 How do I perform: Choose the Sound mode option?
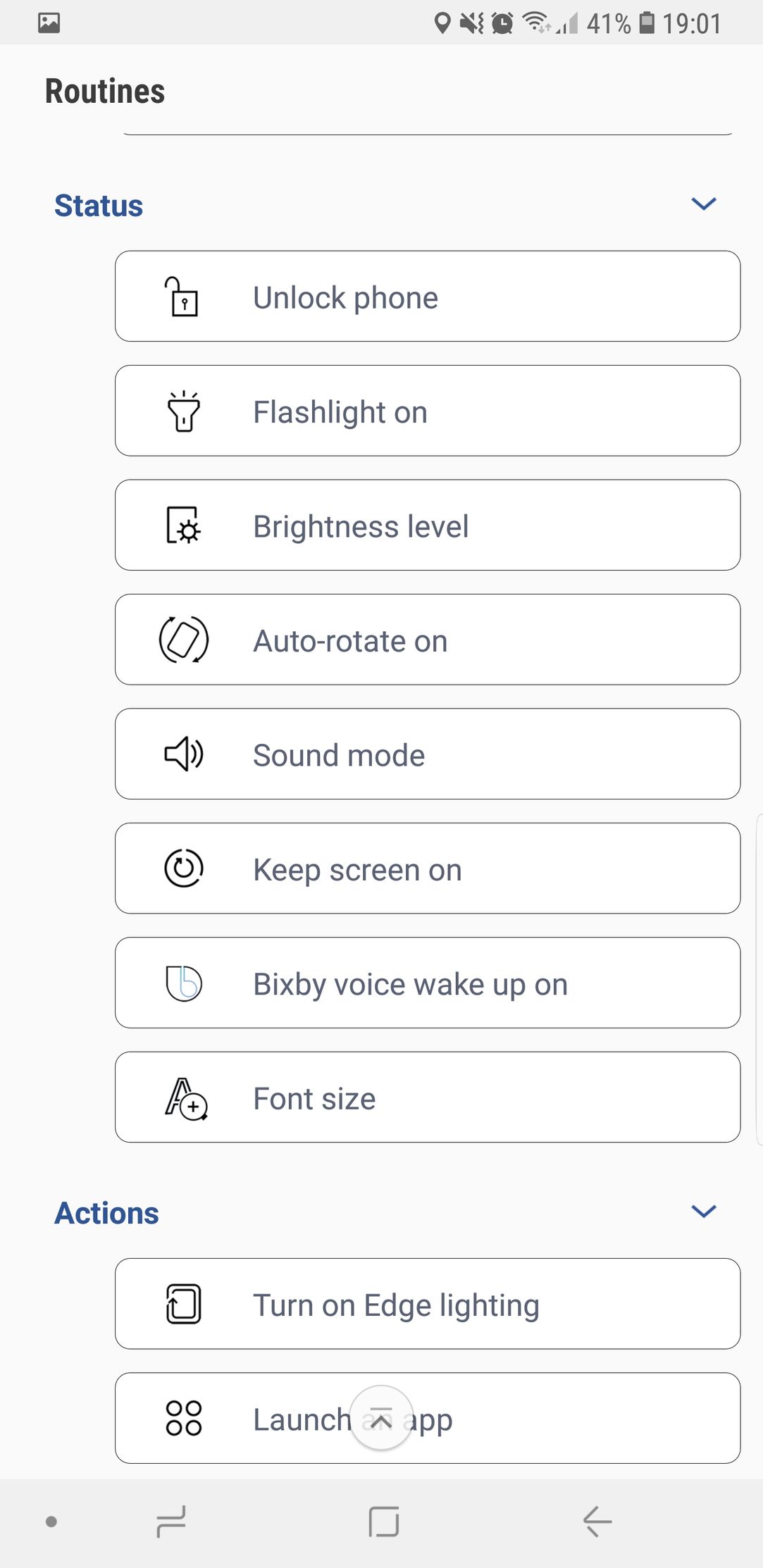[427, 754]
